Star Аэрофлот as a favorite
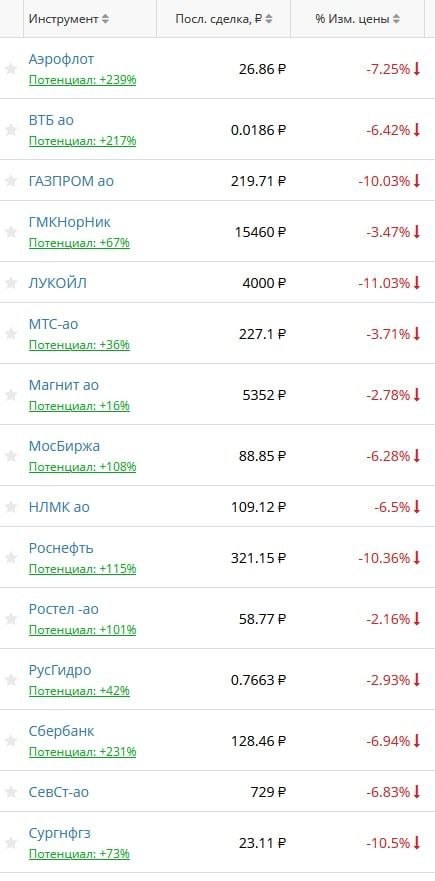Viewport: 435px width, 881px height. point(11,69)
